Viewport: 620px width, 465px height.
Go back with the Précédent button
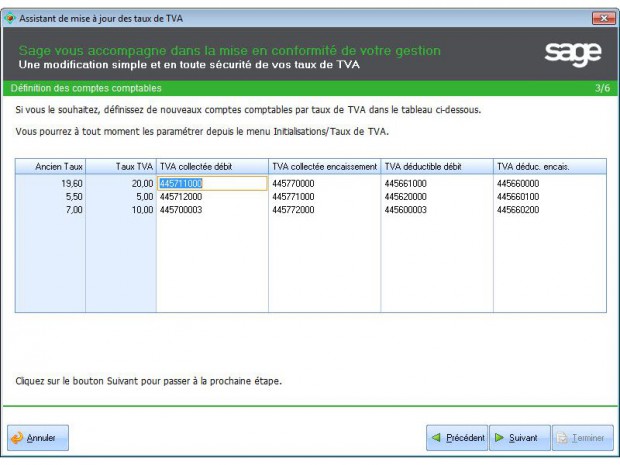[x=457, y=438]
